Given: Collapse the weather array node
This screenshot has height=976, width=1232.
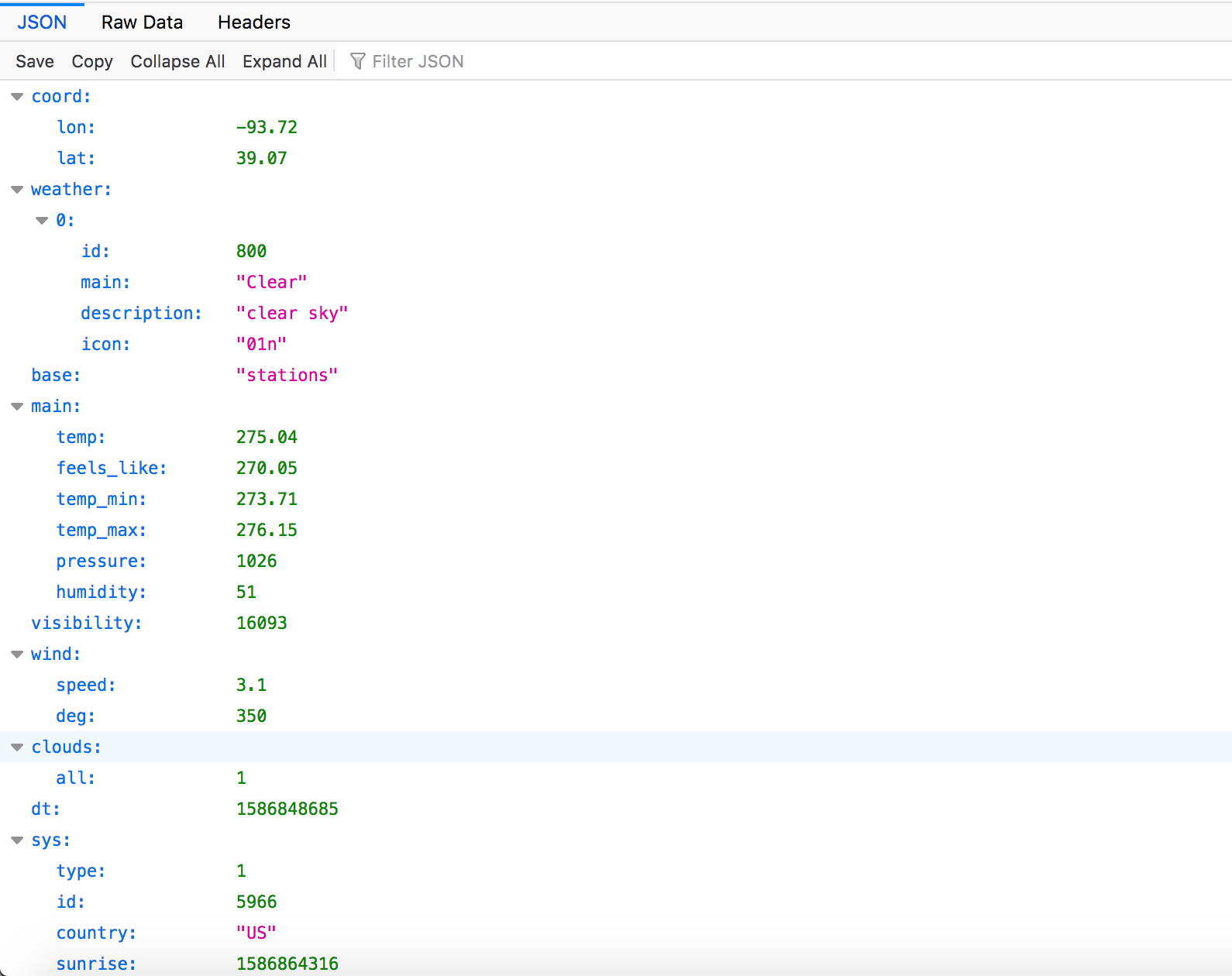Looking at the screenshot, I should point(17,190).
